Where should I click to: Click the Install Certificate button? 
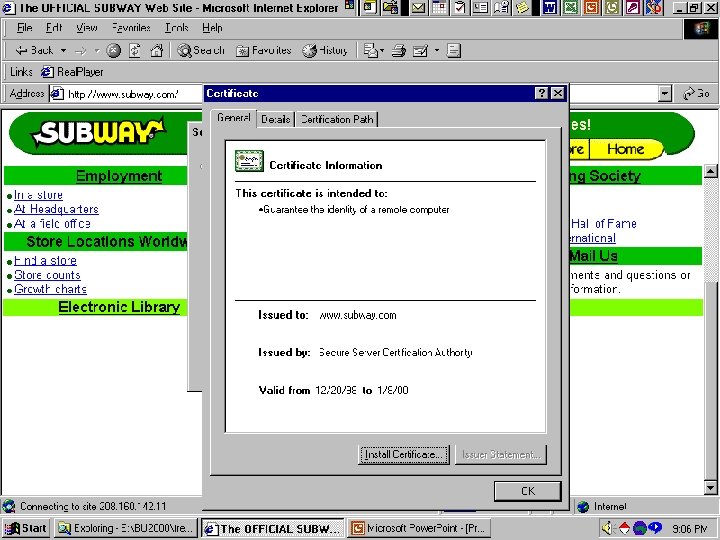click(x=404, y=455)
